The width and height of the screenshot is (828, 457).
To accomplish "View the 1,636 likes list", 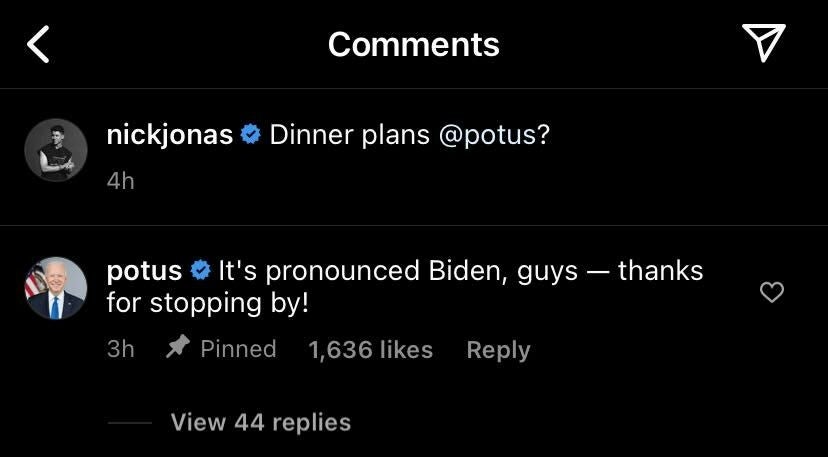I will (370, 349).
